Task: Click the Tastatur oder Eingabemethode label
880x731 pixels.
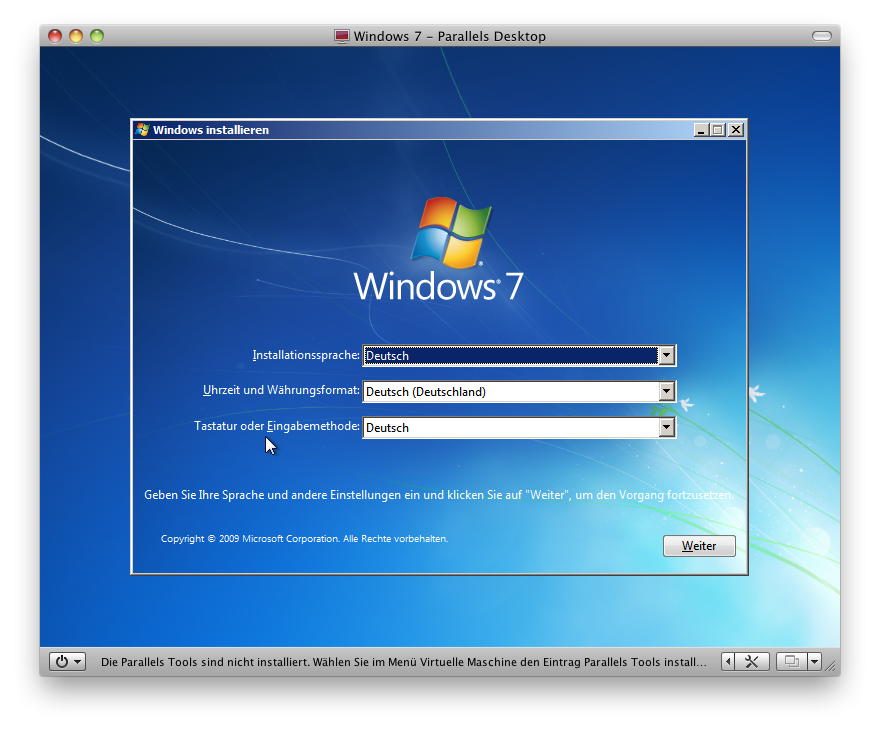Action: click(x=277, y=426)
